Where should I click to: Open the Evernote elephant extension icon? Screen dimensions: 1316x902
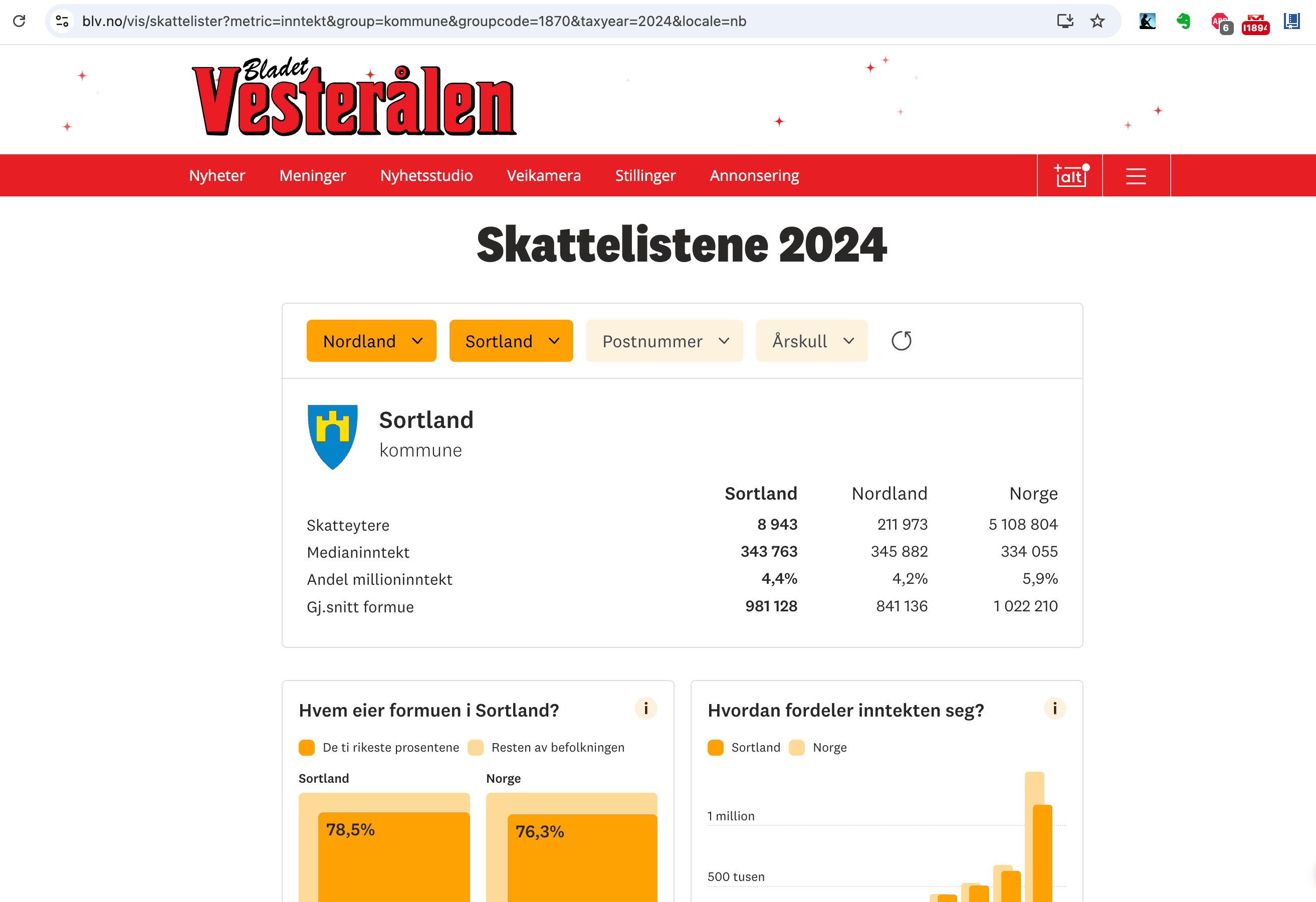(x=1183, y=22)
